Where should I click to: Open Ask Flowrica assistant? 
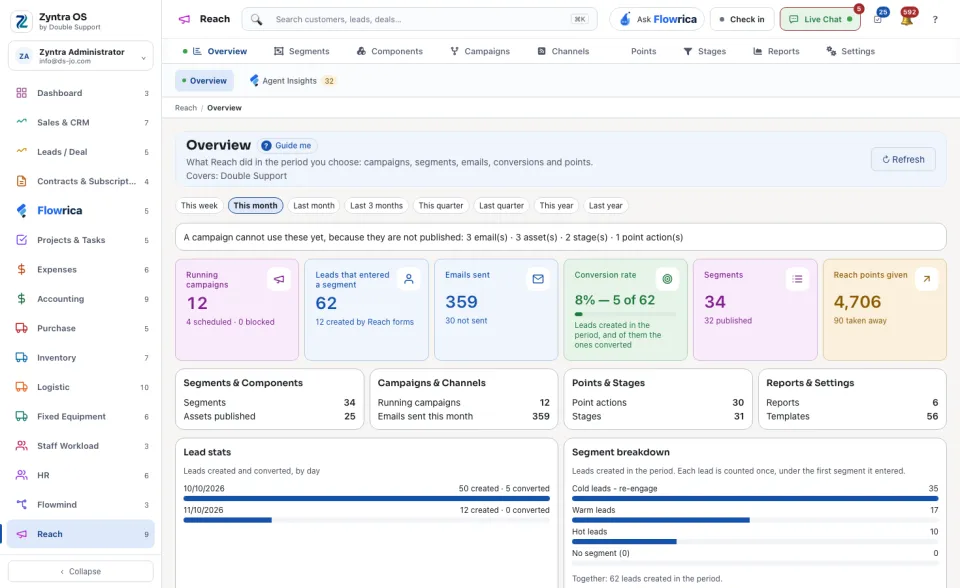point(657,19)
